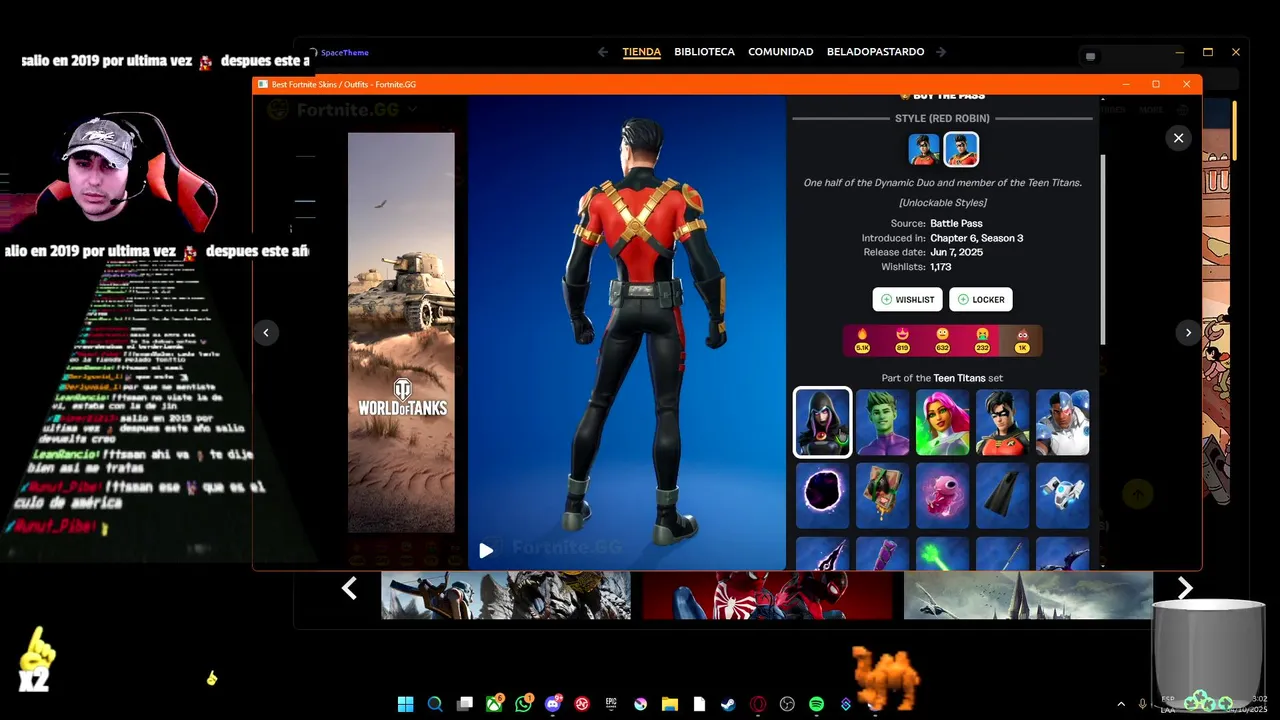This screenshot has height=720, width=1280.
Task: Open the Xbox app from taskbar
Action: click(494, 704)
